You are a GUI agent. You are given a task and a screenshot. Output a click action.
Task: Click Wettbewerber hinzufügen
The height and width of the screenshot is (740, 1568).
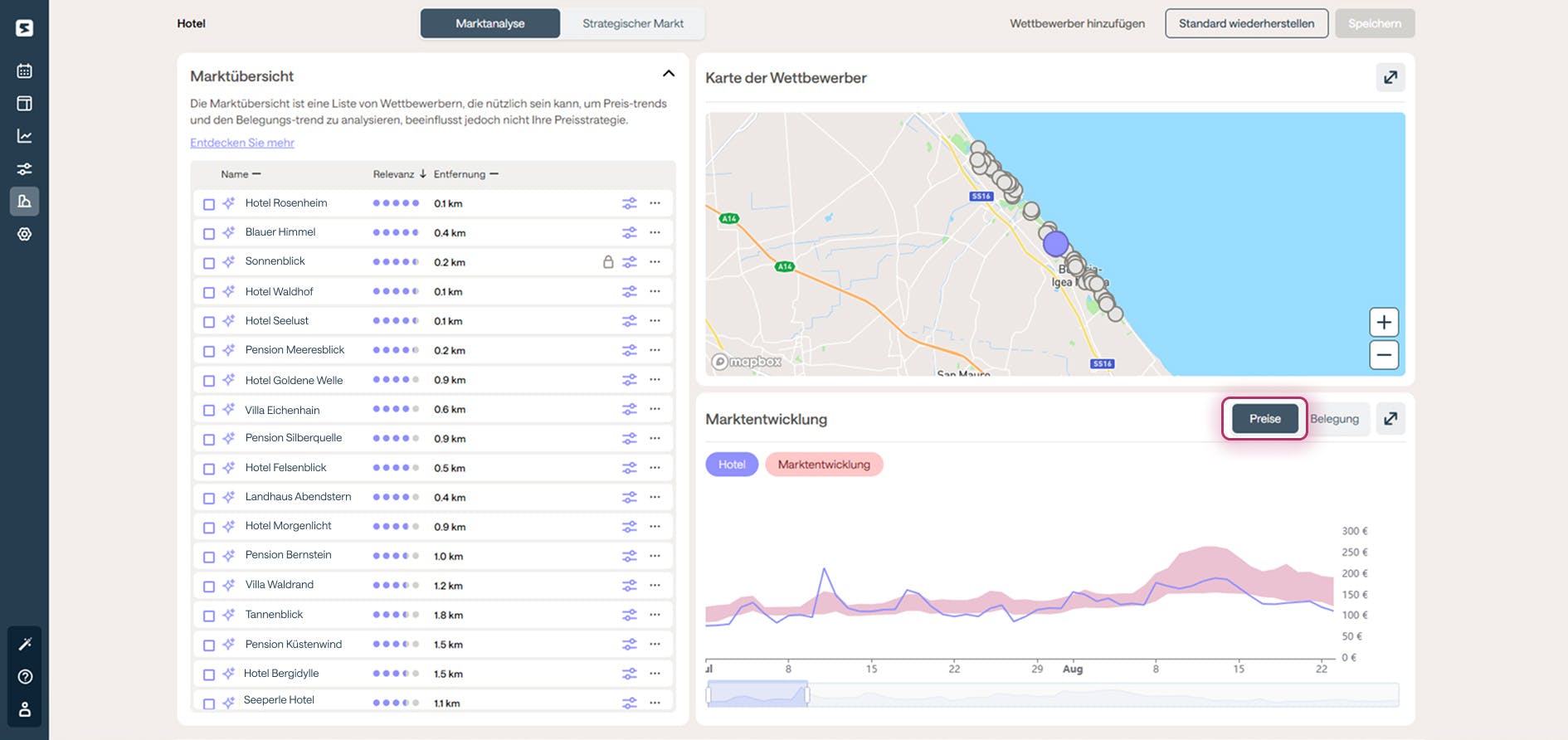tap(1077, 23)
